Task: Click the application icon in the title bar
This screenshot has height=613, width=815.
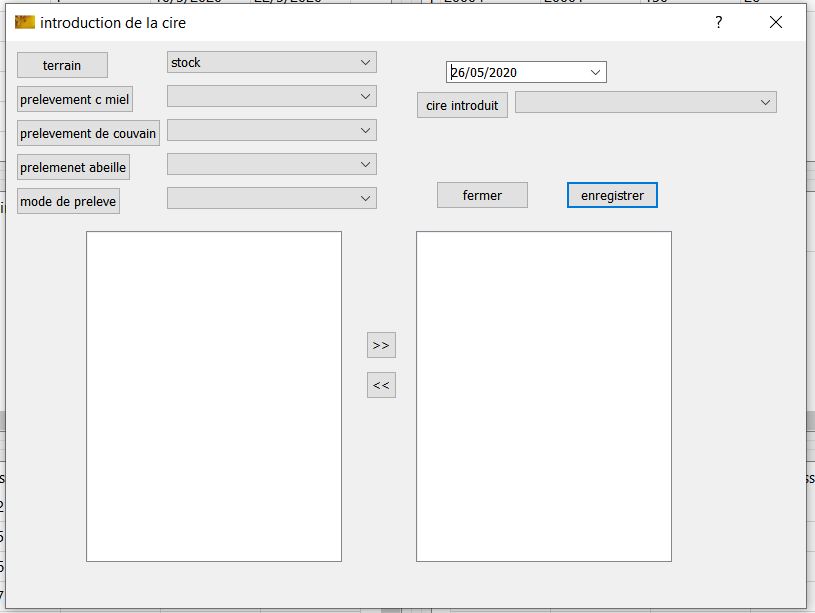Action: 25,23
